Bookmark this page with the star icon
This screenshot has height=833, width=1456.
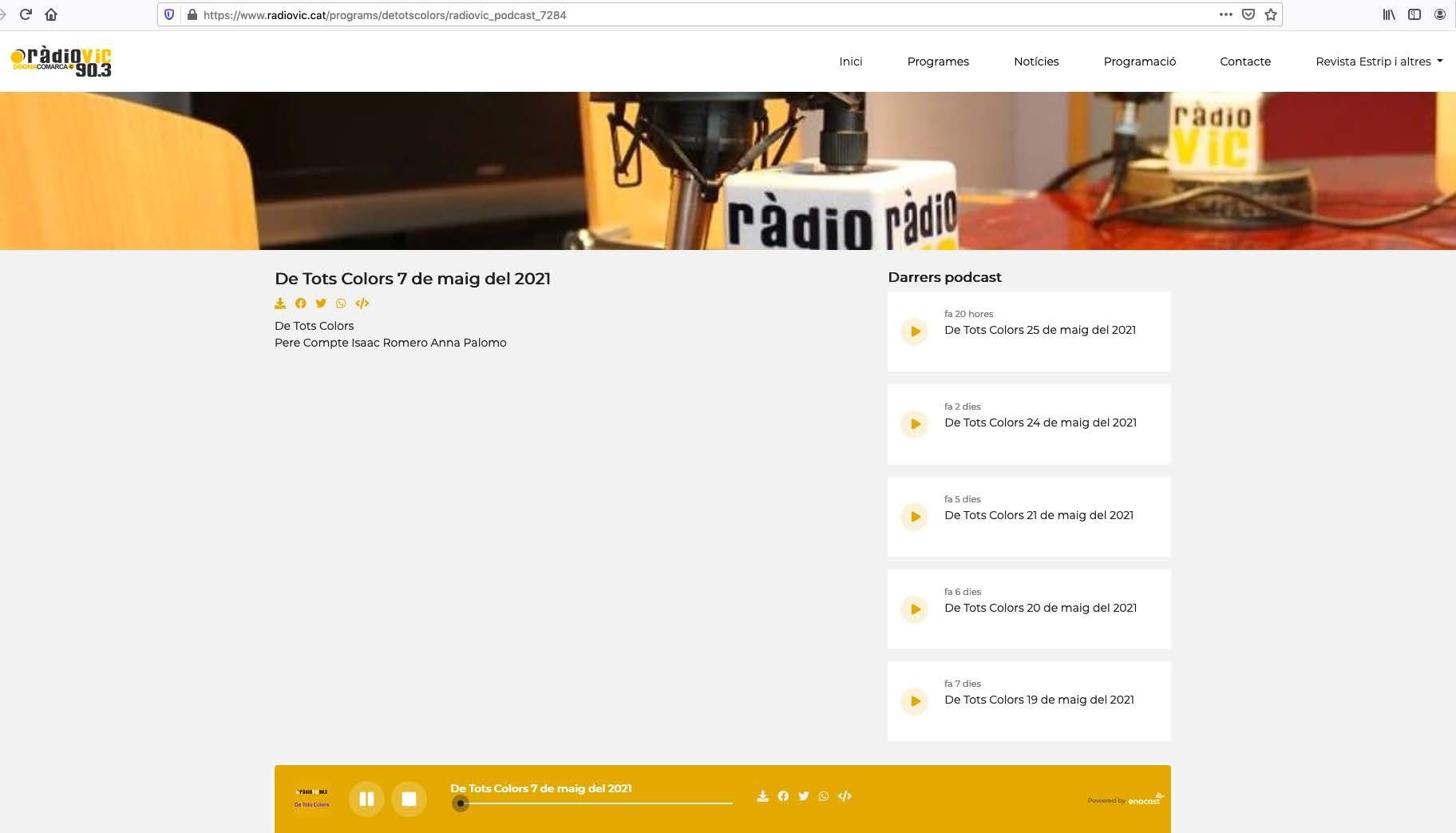tap(1271, 14)
